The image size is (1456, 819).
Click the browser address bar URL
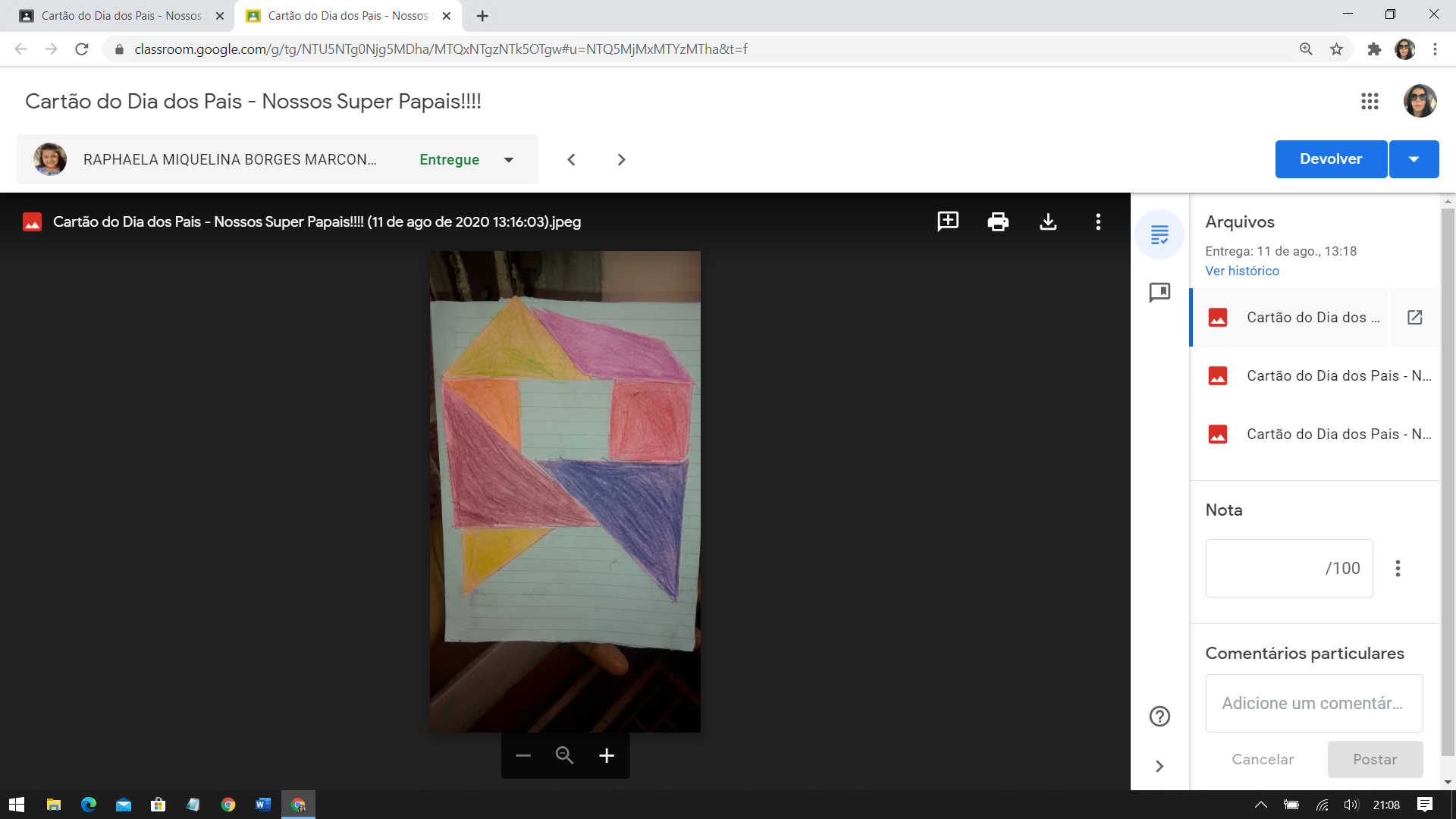(441, 49)
